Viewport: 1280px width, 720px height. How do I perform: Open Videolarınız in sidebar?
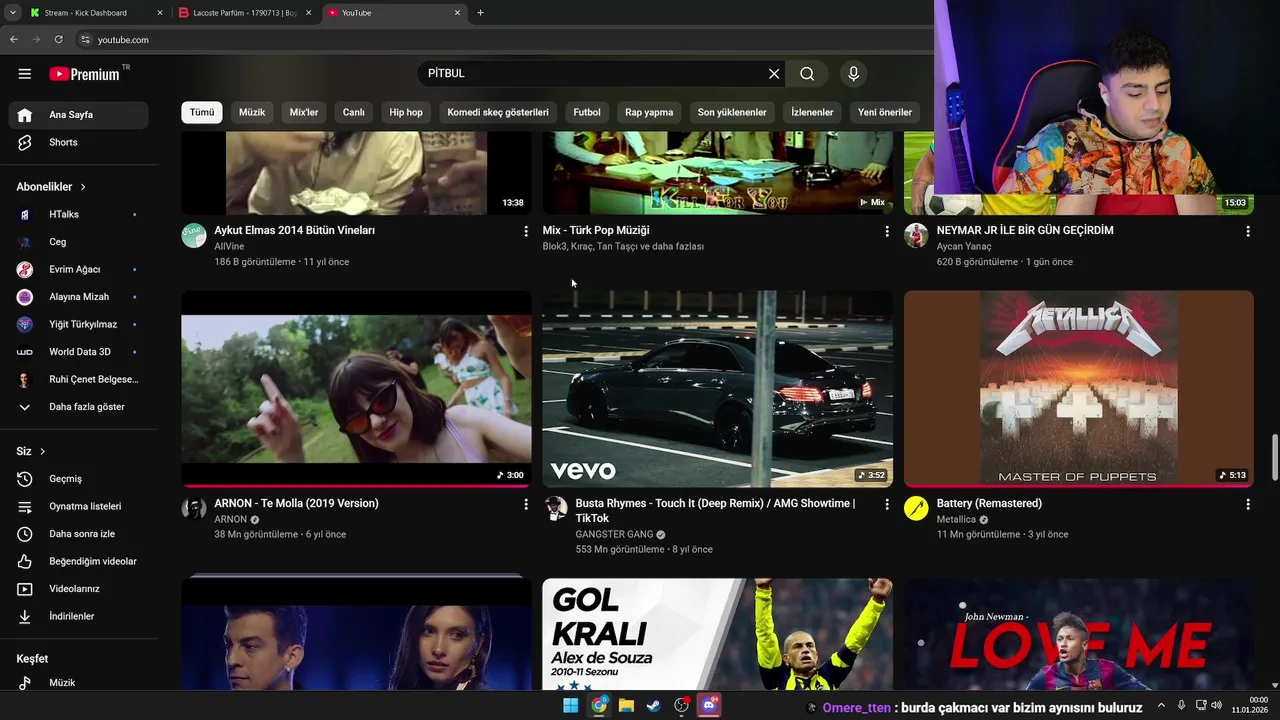coord(78,589)
